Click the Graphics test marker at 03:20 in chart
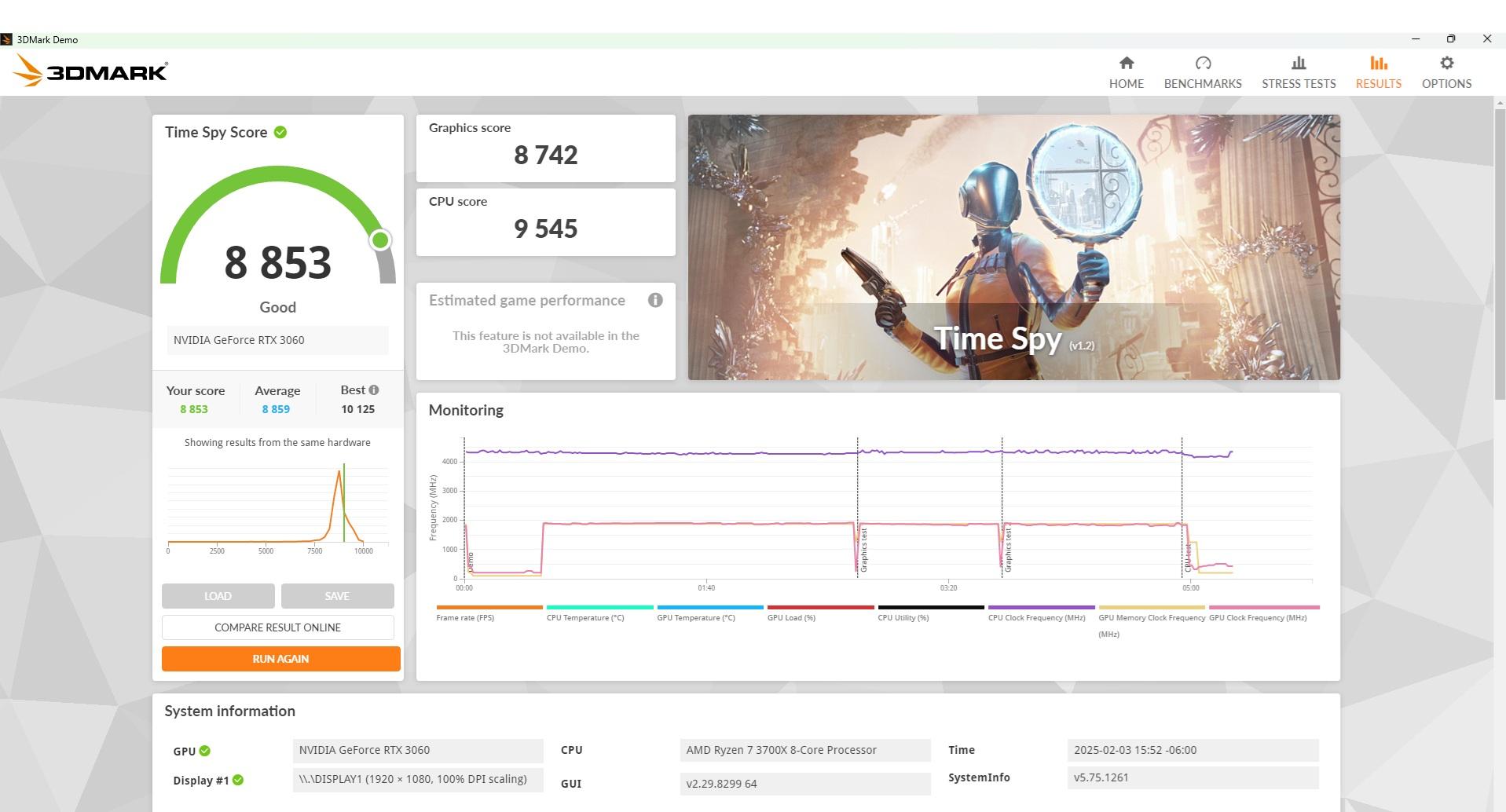The height and width of the screenshot is (812, 1506). pos(1008,549)
